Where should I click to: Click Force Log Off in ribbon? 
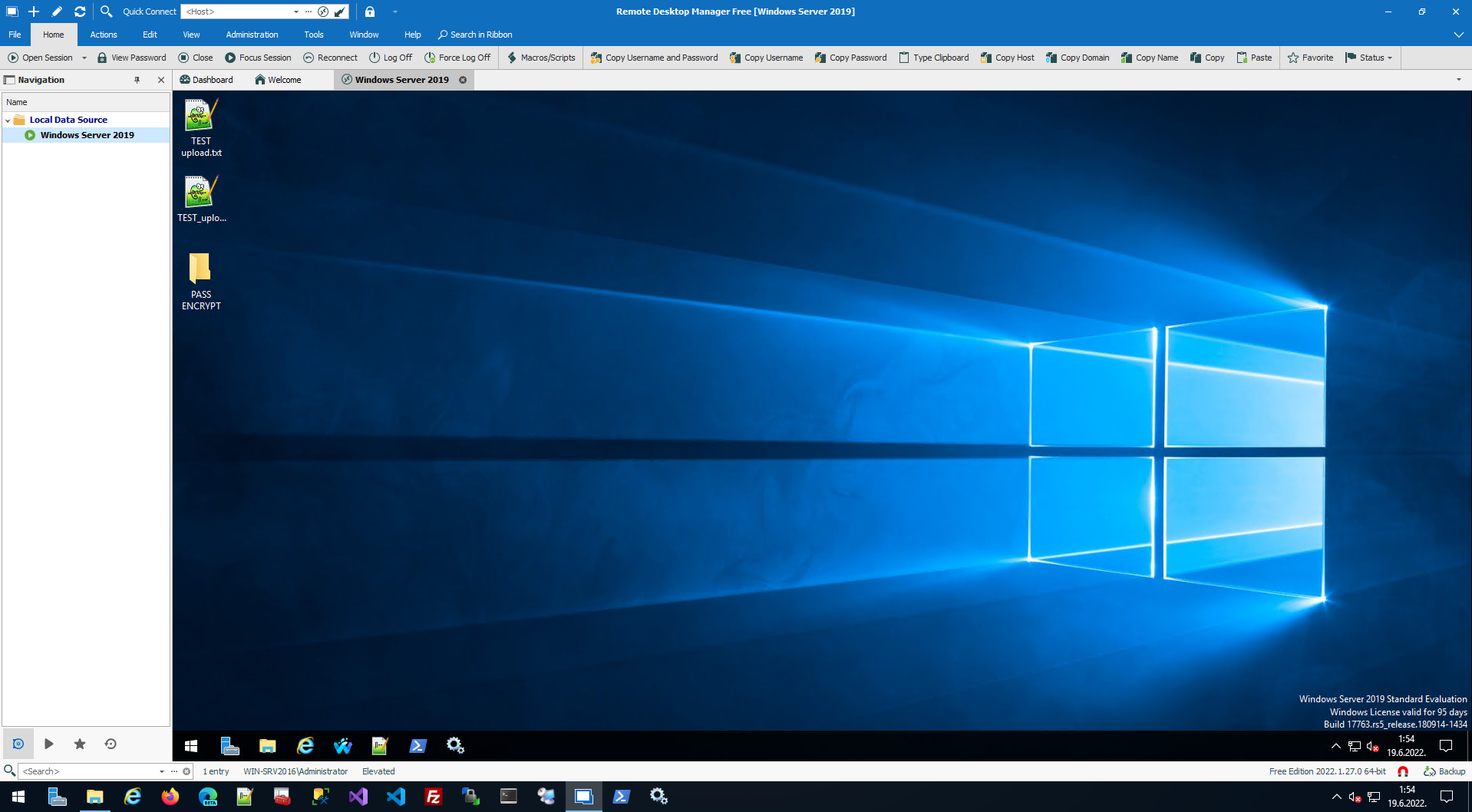tap(457, 58)
